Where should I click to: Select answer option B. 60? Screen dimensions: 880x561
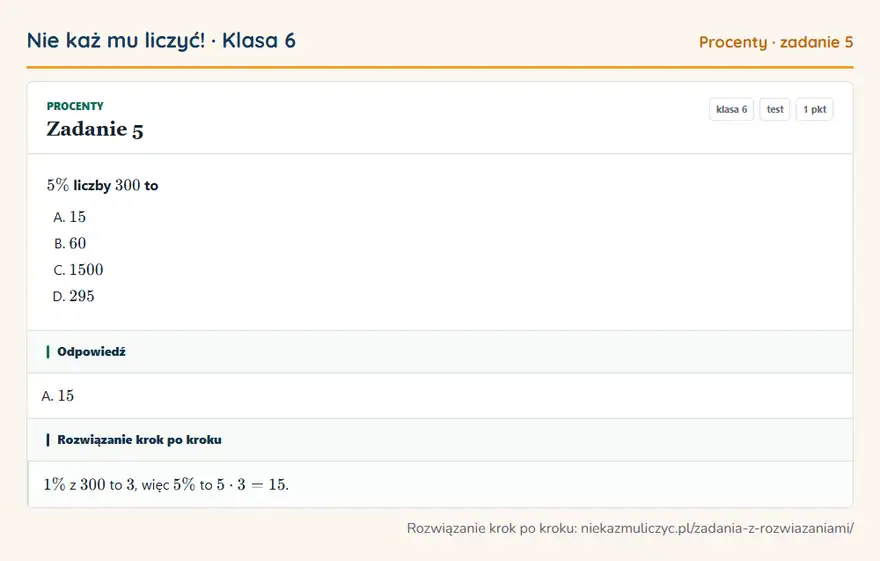coord(70,243)
